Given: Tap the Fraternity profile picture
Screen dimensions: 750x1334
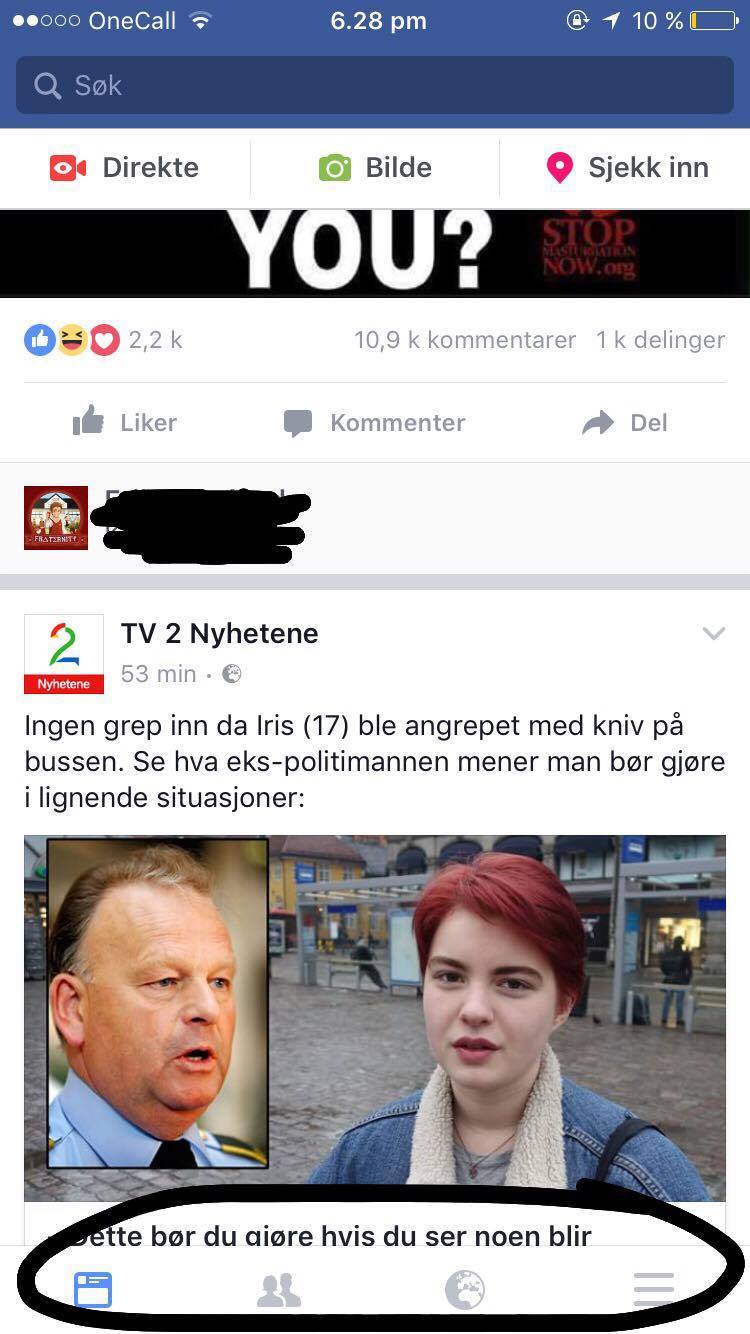Looking at the screenshot, I should tap(56, 518).
